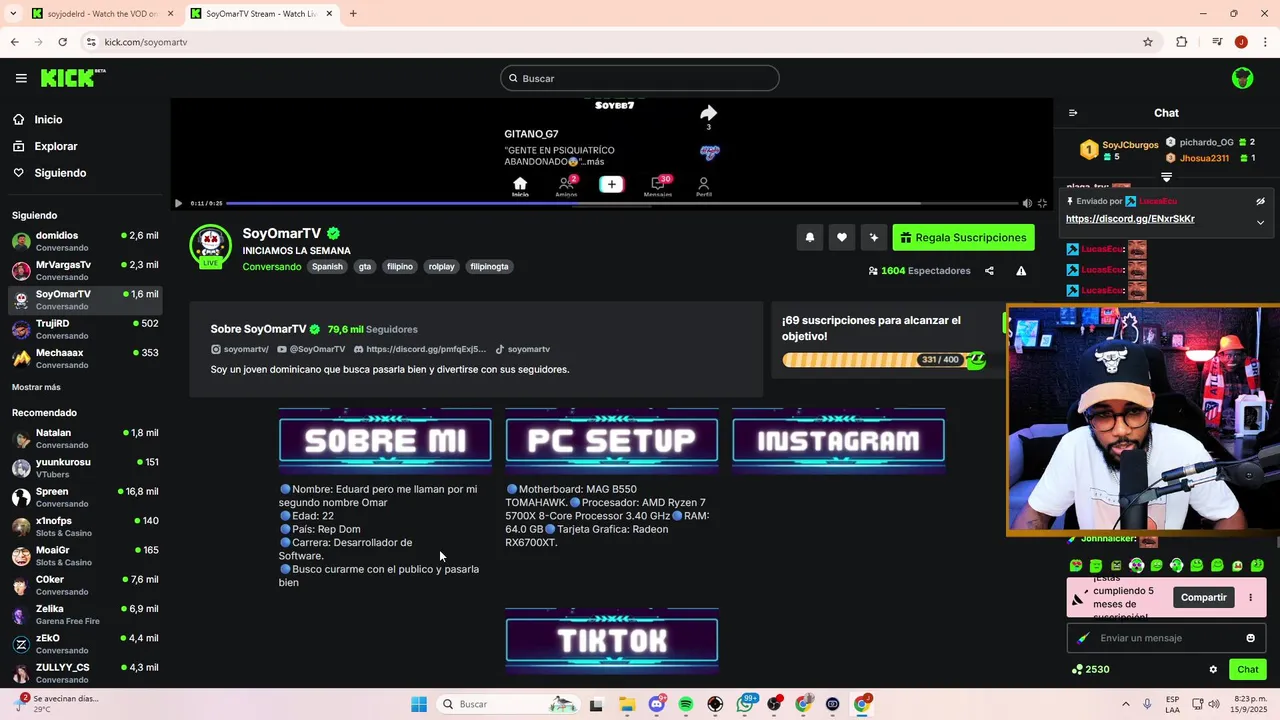Play the stream video
Viewport: 1280px width, 720px height.
[x=179, y=203]
